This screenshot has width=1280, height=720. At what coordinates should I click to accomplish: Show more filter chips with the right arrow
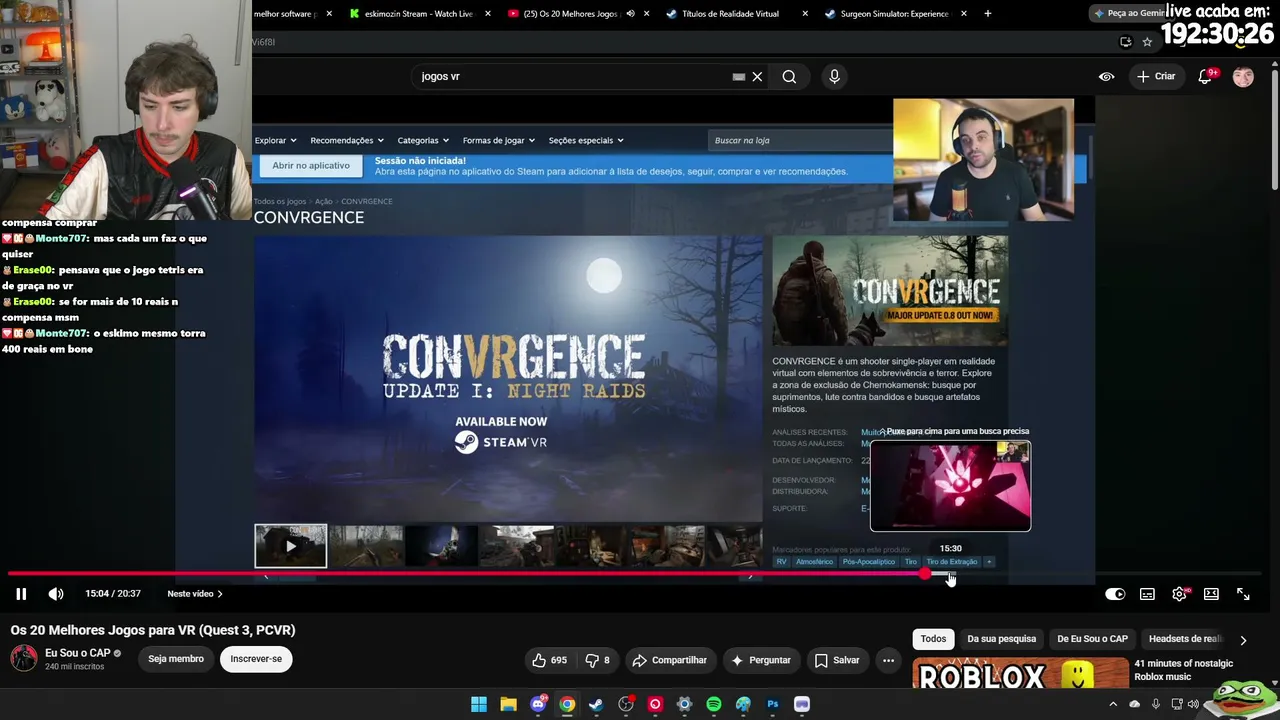[x=1243, y=640]
